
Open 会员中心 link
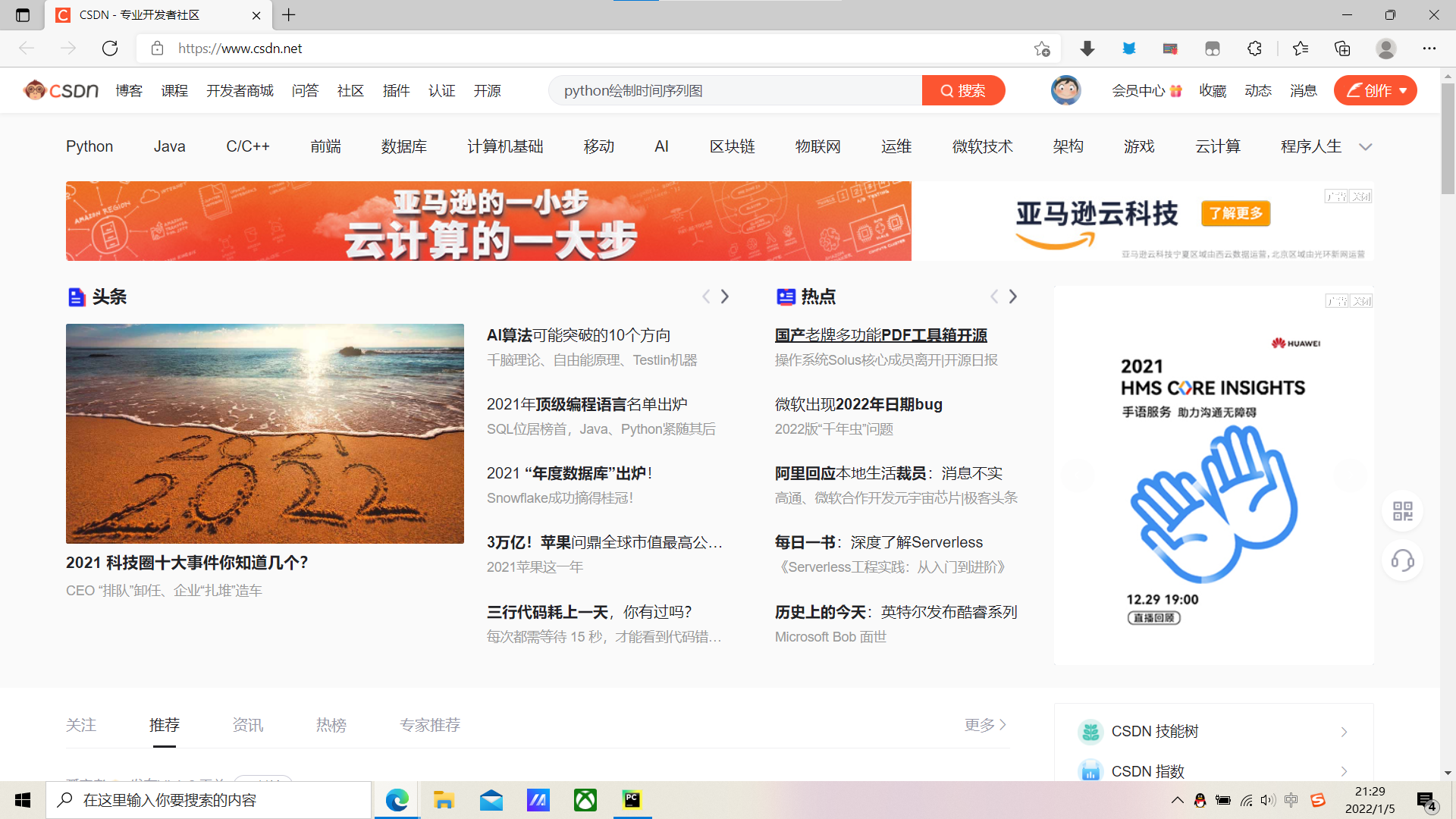pos(1146,91)
